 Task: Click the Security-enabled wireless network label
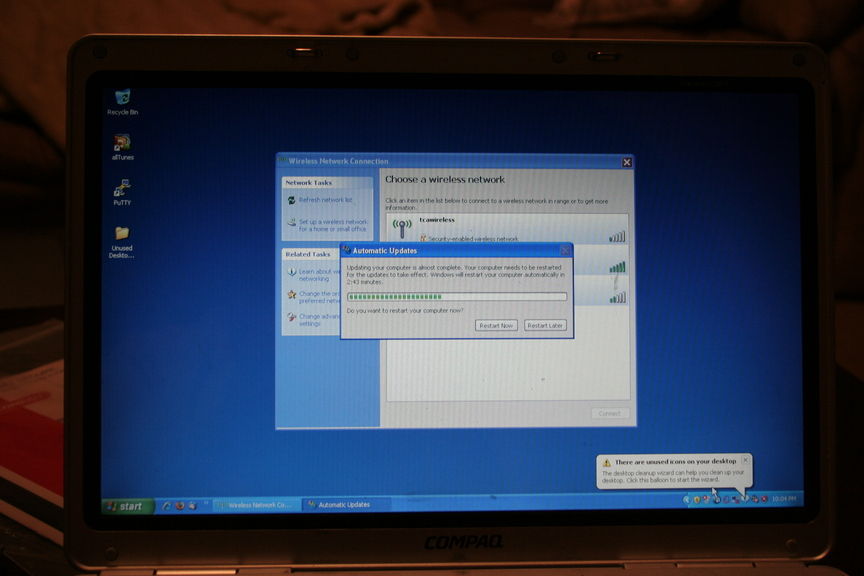click(x=473, y=239)
